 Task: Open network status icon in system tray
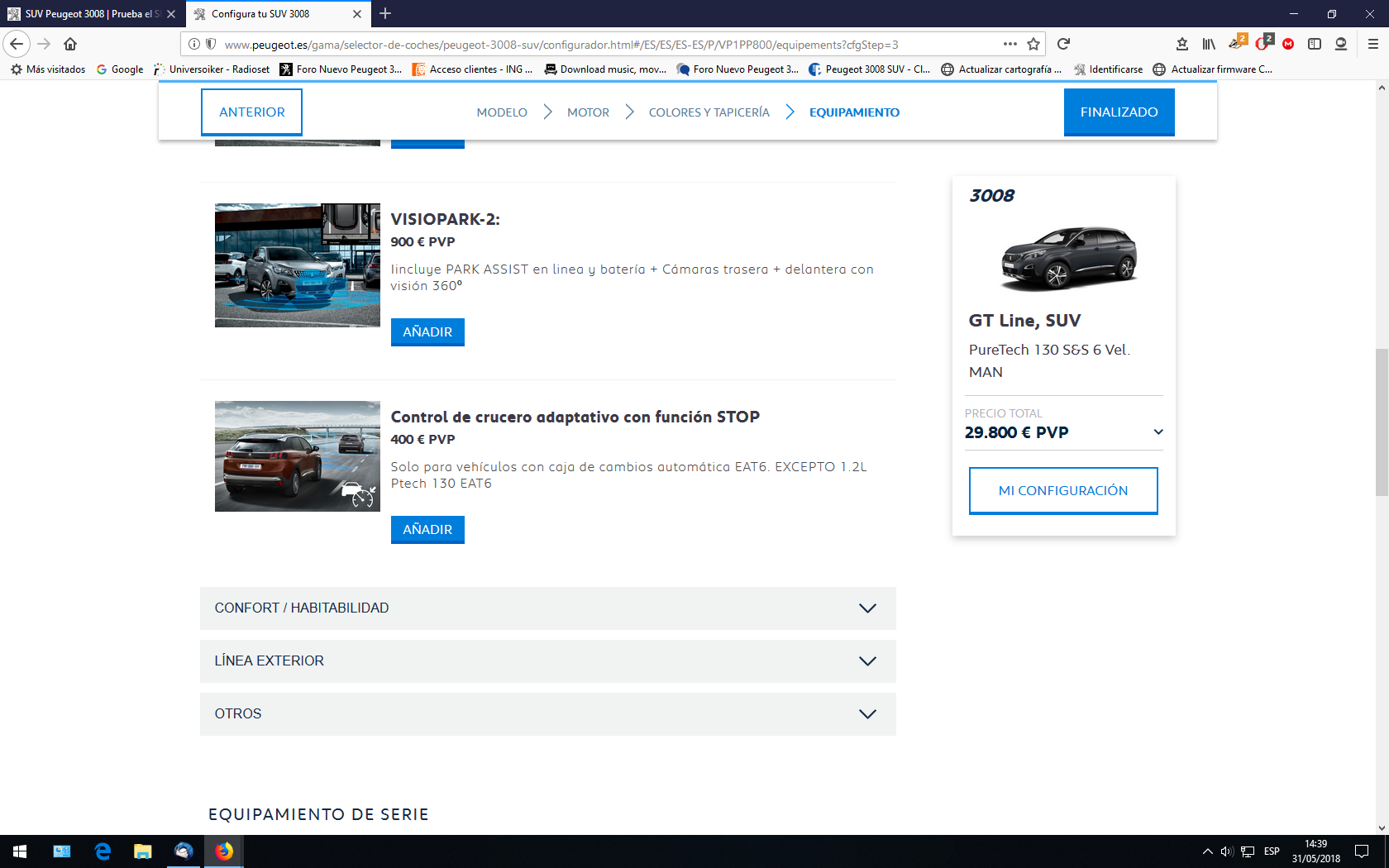pos(1248,851)
